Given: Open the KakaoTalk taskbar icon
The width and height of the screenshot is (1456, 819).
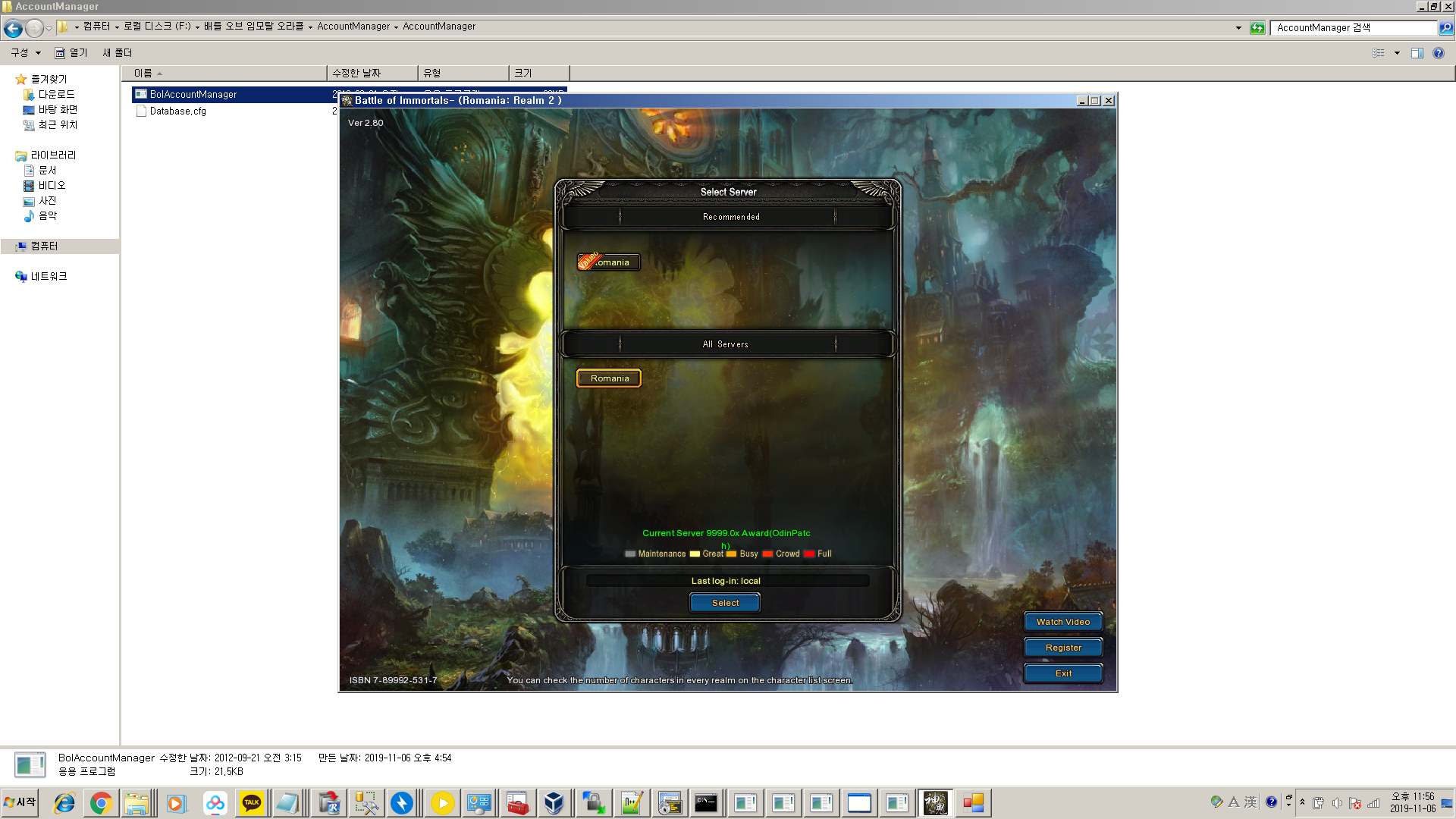Looking at the screenshot, I should point(252,803).
